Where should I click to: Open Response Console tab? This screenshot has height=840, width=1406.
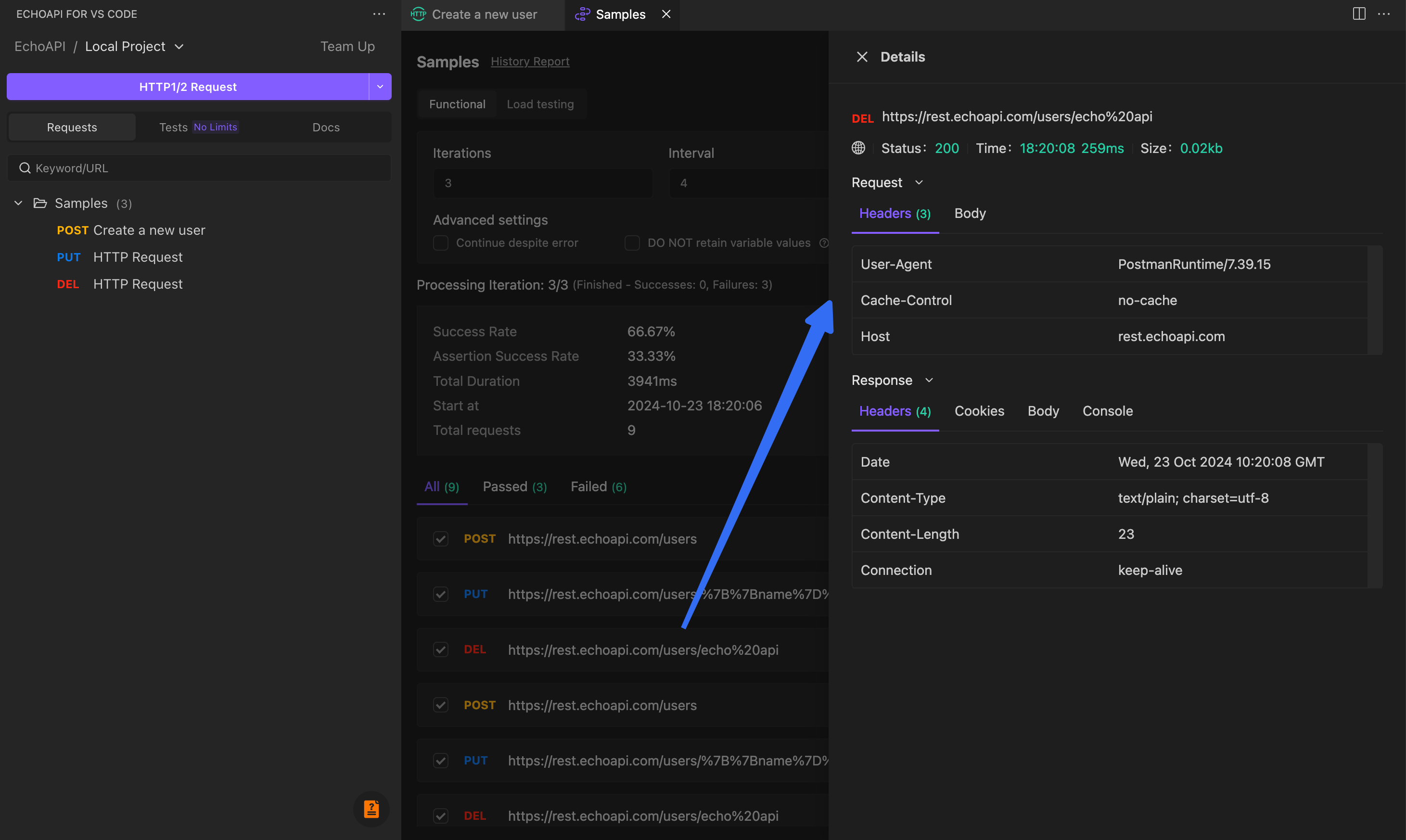[x=1108, y=411]
